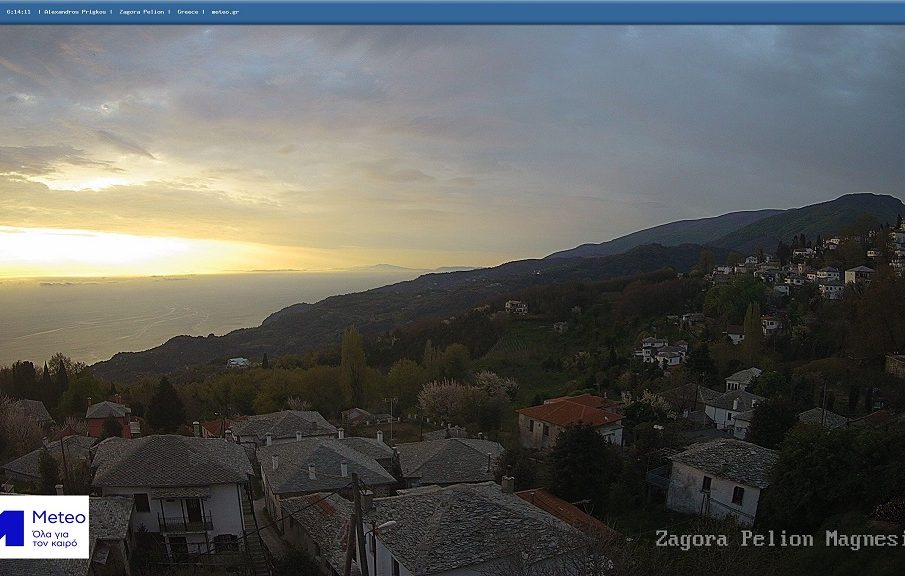The height and width of the screenshot is (576, 905).
Task: Click the Meteo brand name text
Action: 59,517
